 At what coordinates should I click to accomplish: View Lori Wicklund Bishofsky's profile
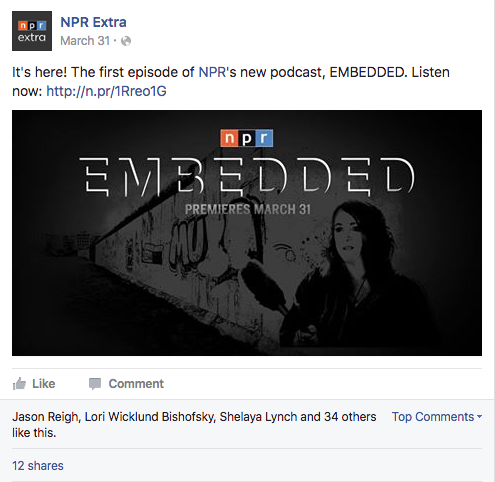pyautogui.click(x=150, y=417)
